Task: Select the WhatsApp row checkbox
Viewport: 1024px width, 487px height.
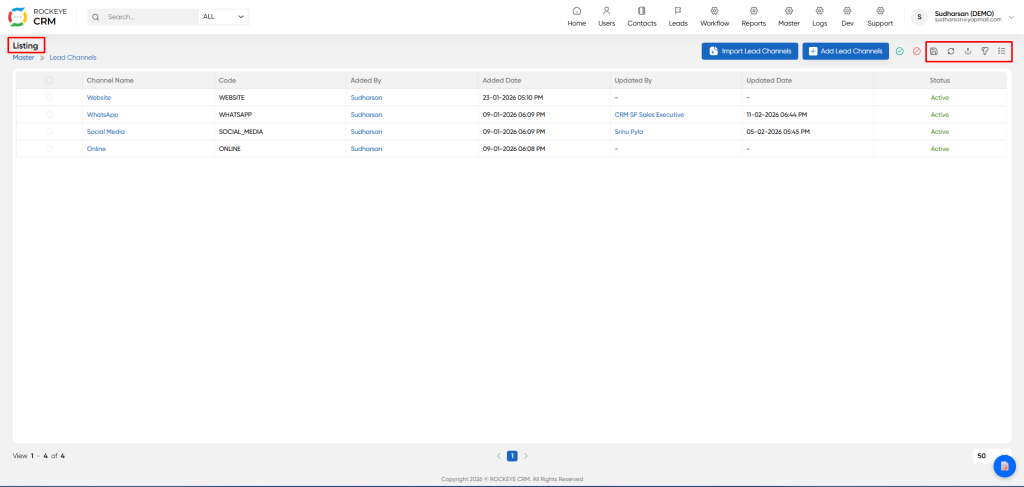Action: (x=49, y=114)
